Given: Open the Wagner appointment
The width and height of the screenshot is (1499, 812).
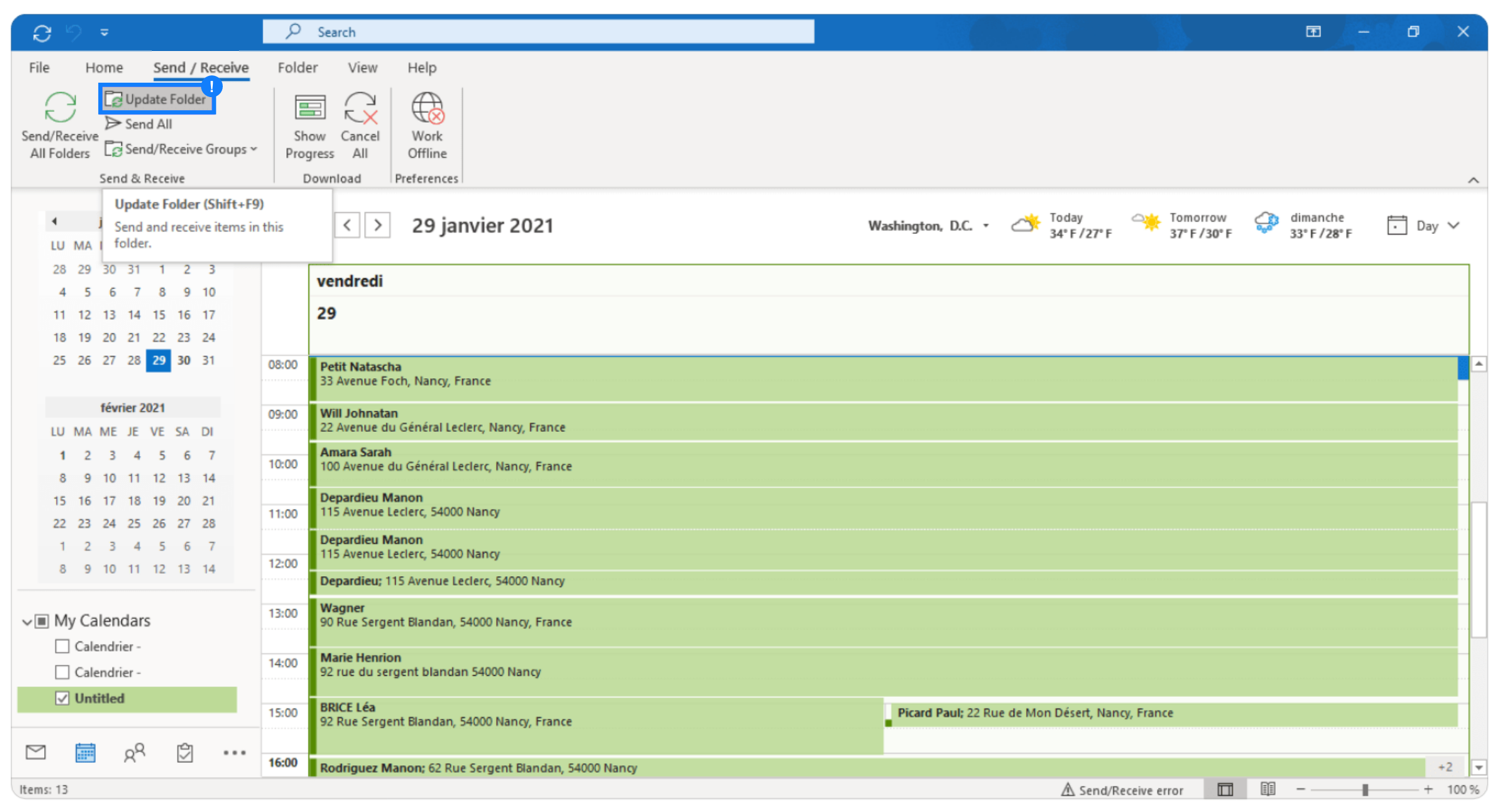Looking at the screenshot, I should coord(884,621).
